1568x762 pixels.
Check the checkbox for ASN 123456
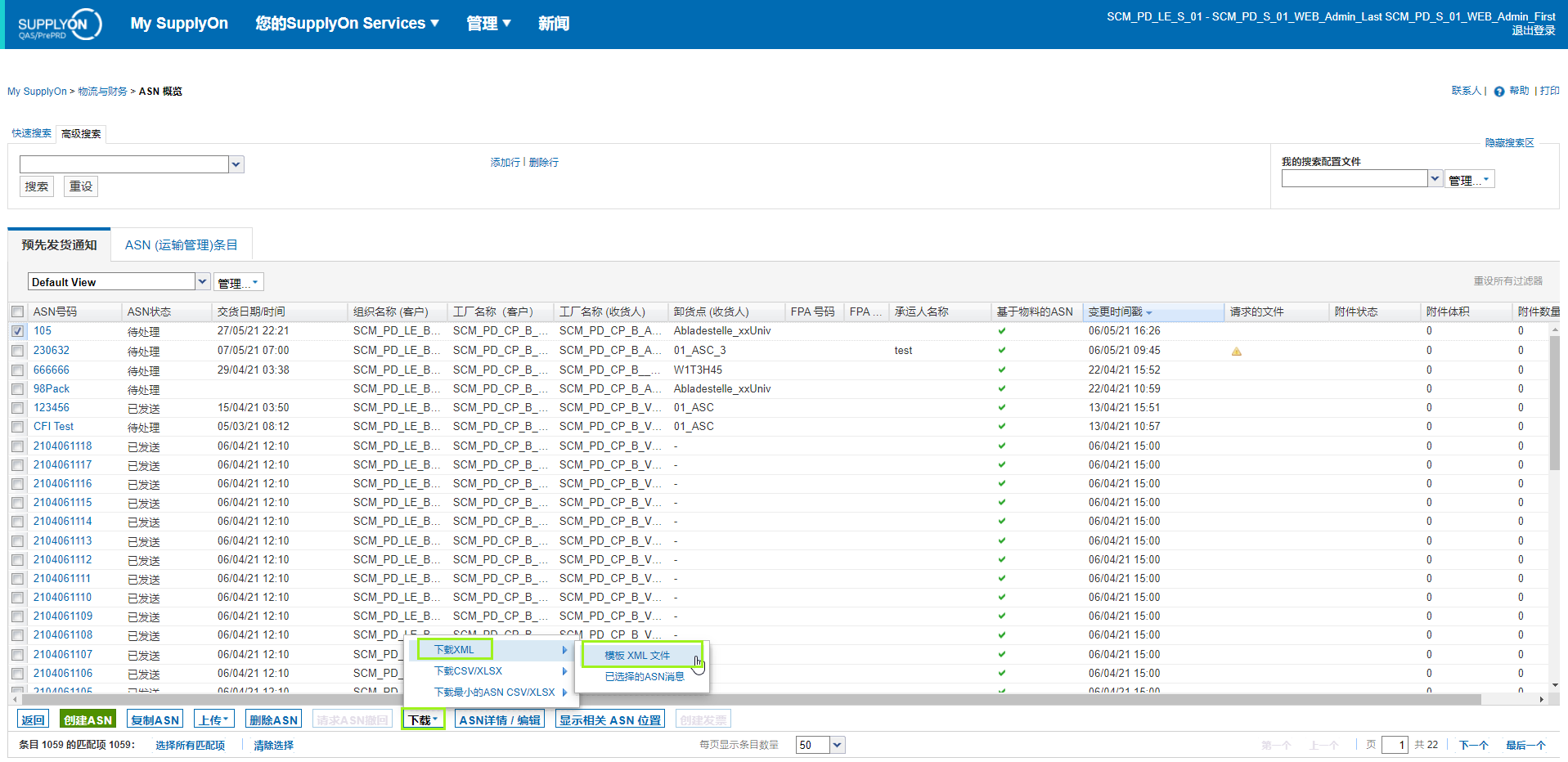pyautogui.click(x=17, y=408)
